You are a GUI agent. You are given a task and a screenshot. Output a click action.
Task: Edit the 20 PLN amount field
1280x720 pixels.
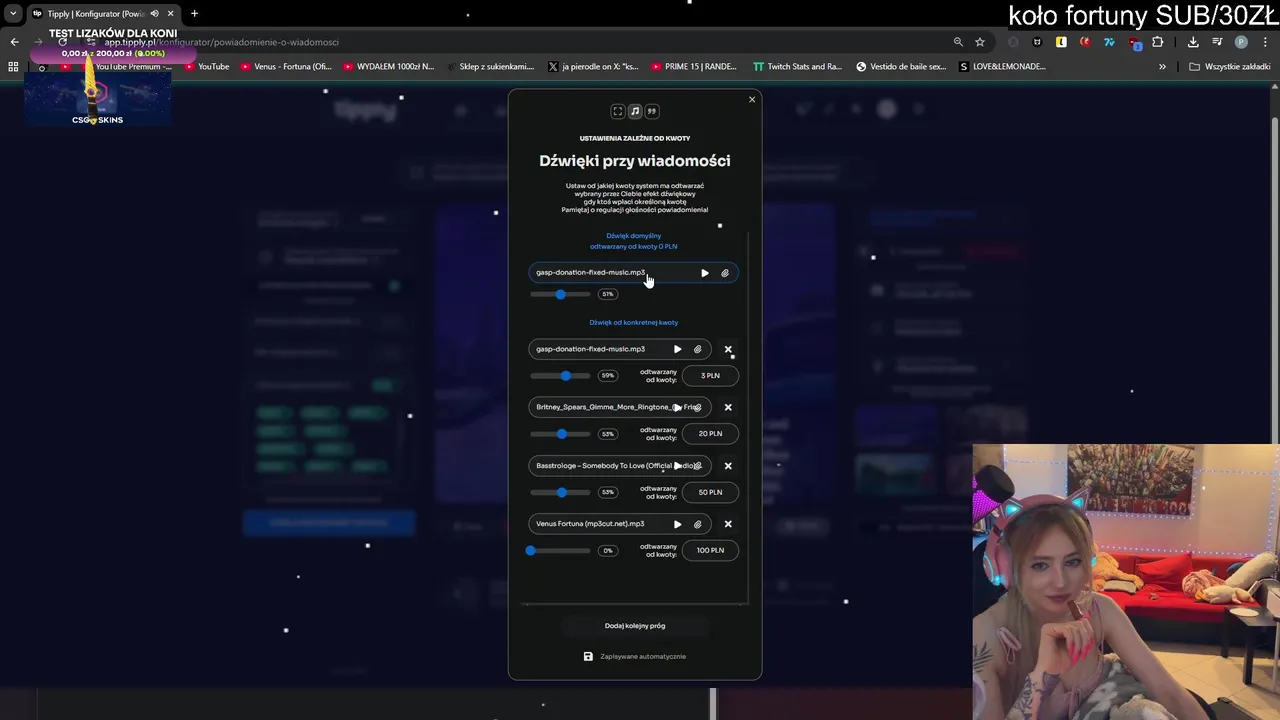(710, 434)
